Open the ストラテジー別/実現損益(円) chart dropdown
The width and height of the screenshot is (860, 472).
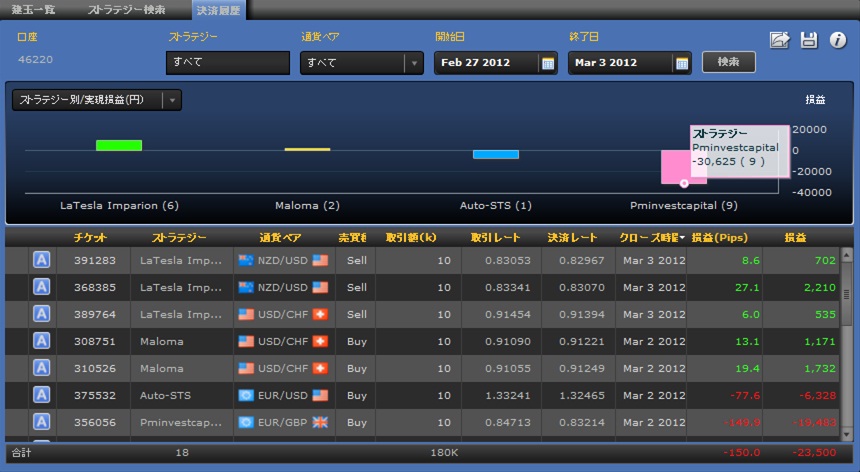(97, 100)
